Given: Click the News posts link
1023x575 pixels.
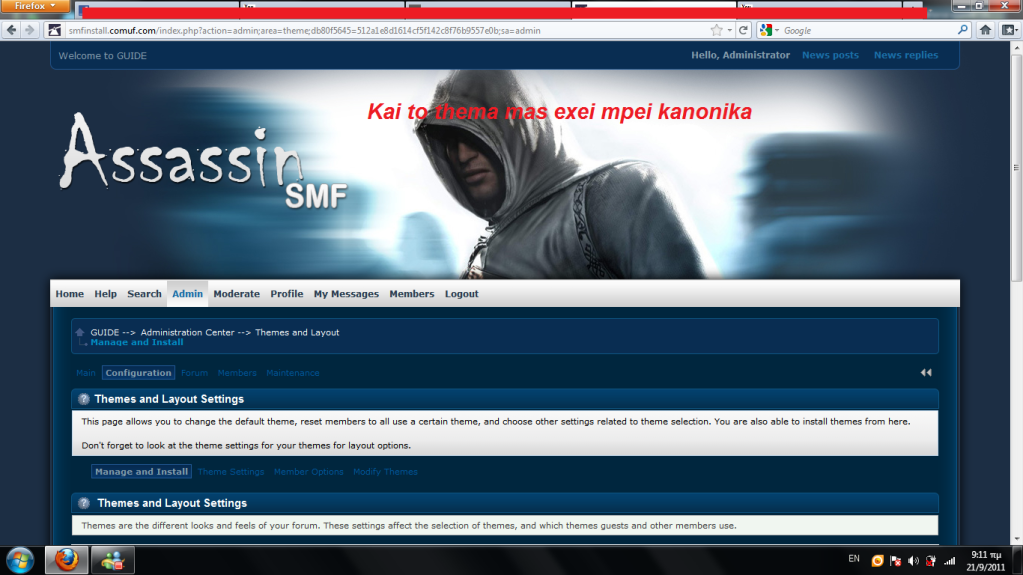Looking at the screenshot, I should coord(830,55).
